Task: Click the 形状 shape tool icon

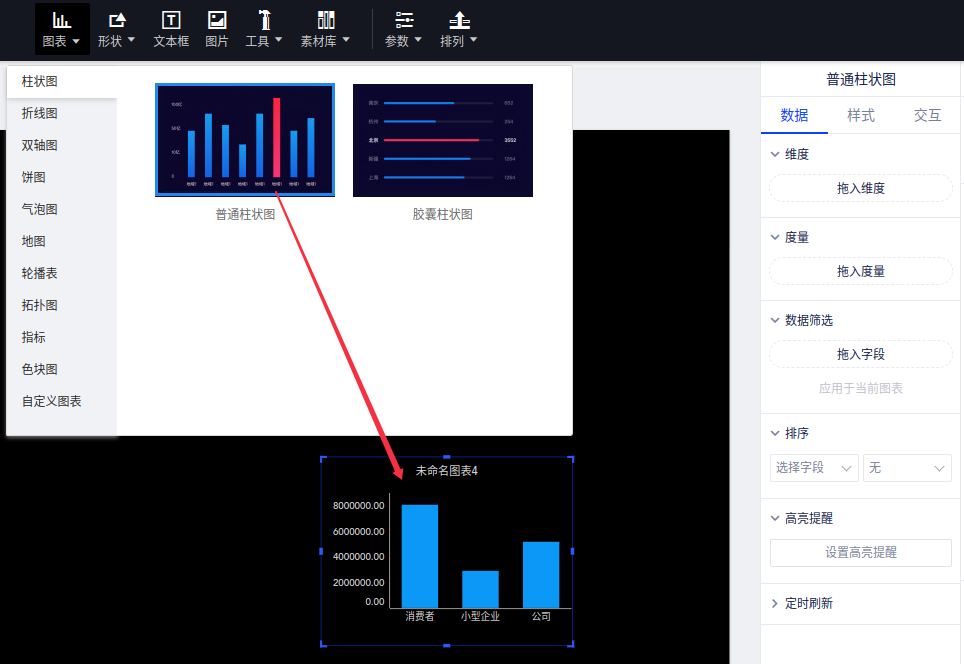Action: (x=116, y=20)
